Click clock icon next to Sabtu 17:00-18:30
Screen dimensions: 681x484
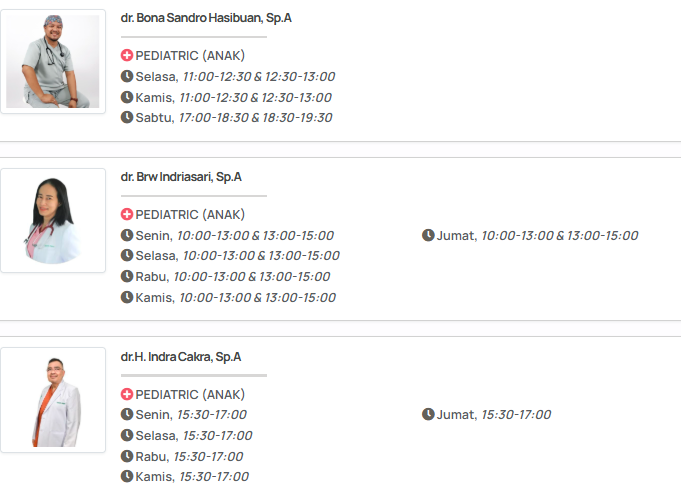[127, 118]
